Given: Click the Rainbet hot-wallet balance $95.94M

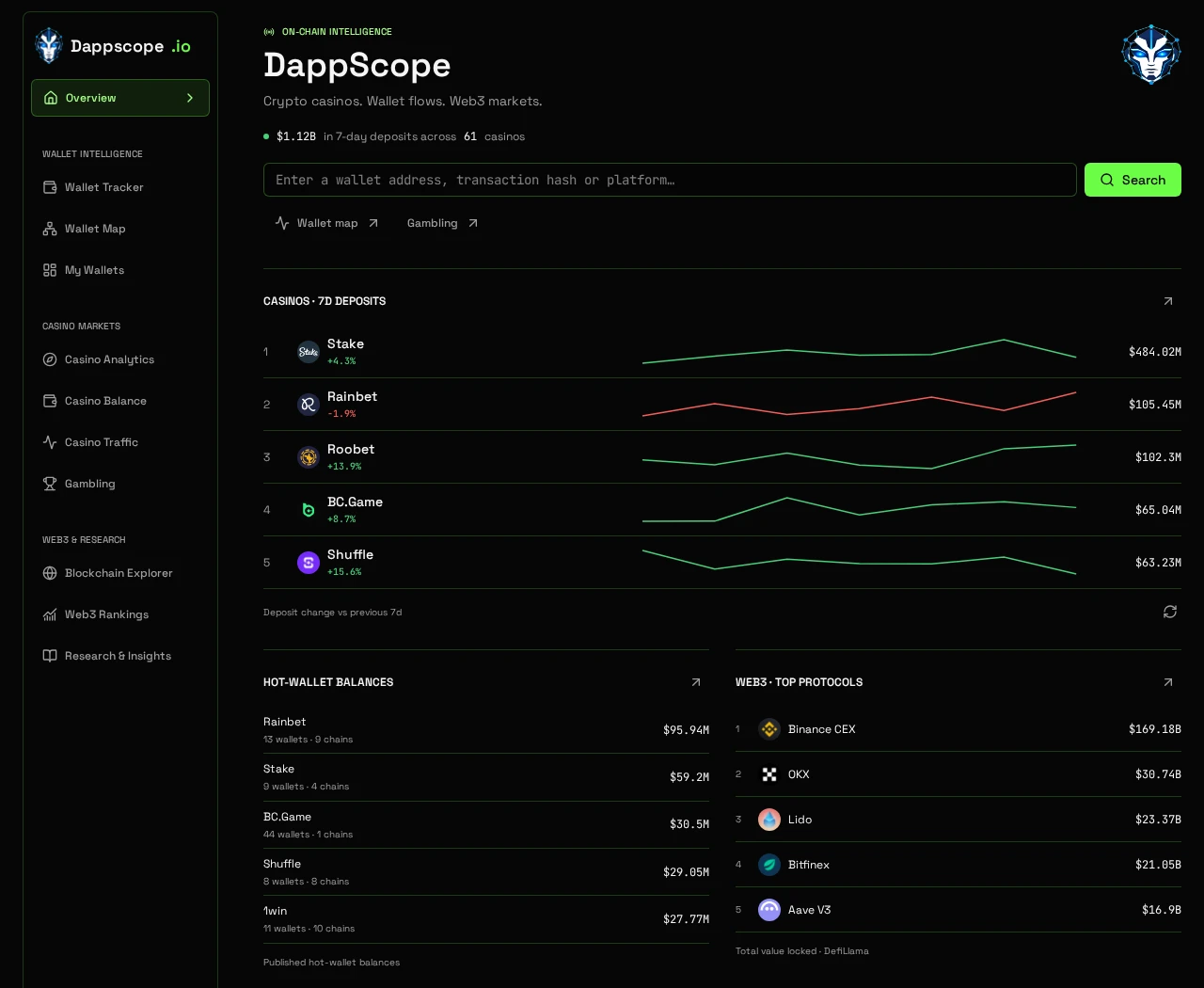Looking at the screenshot, I should click(x=686, y=730).
